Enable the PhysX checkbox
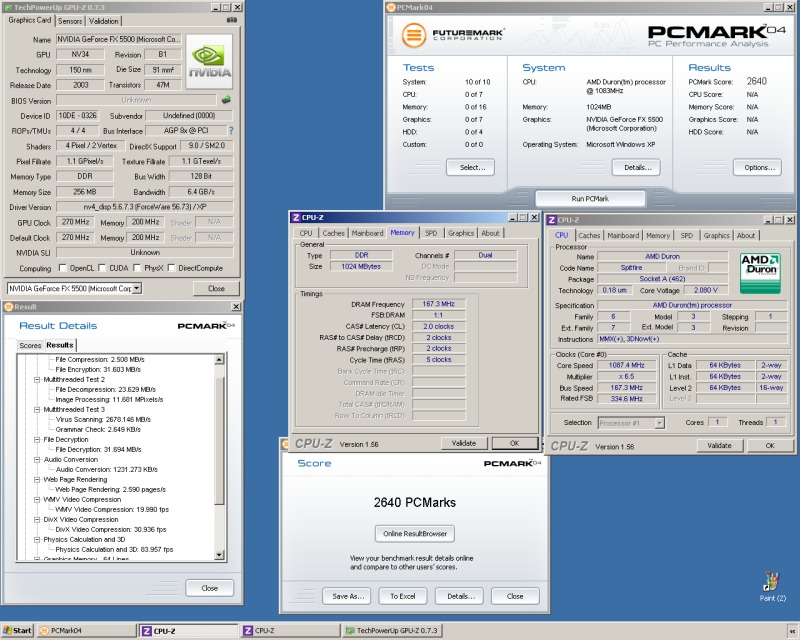800x640 pixels. tap(137, 267)
